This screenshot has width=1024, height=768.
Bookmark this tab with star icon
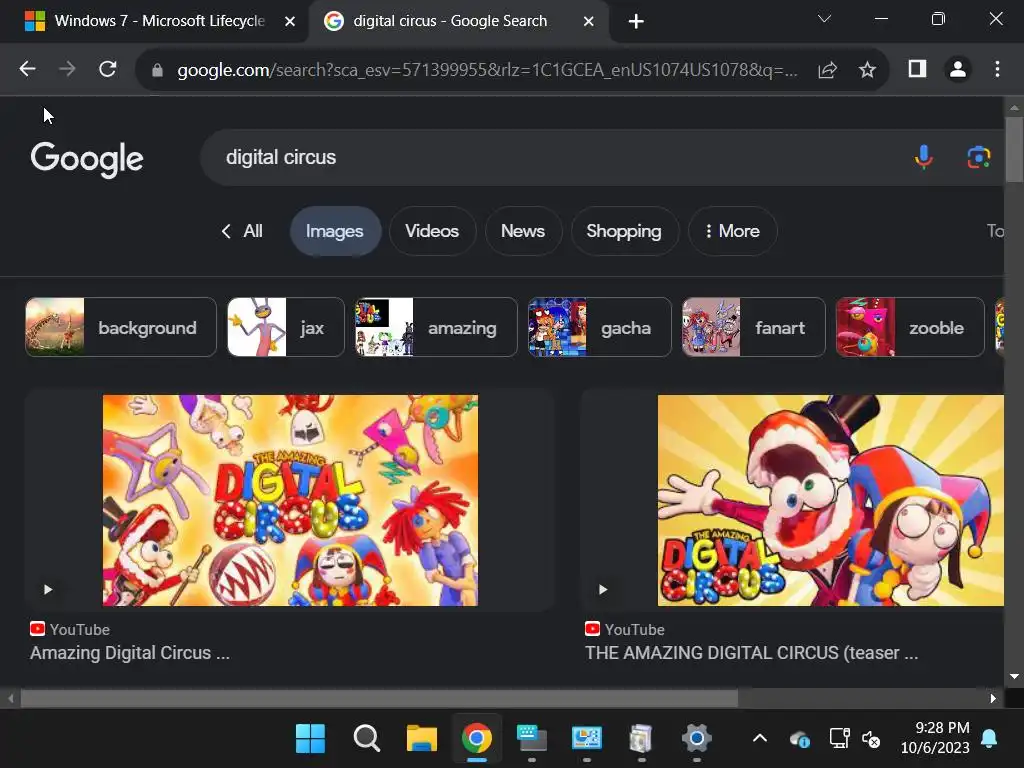click(x=867, y=69)
